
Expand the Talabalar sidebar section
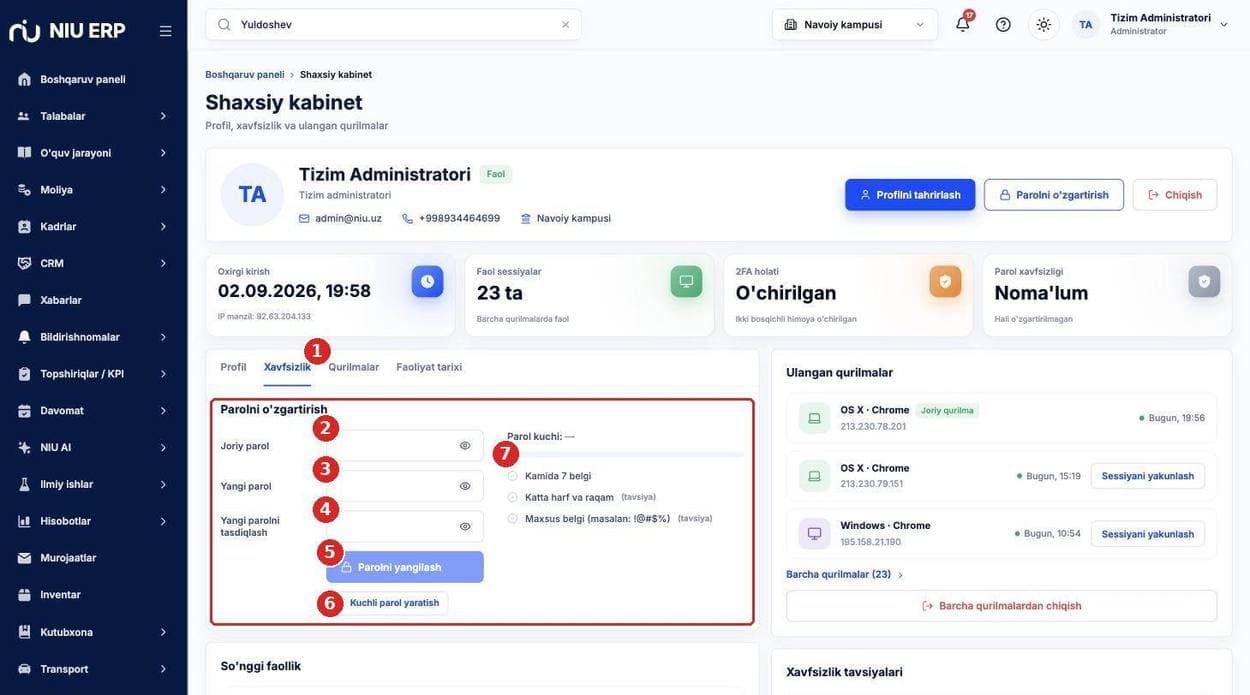(x=93, y=116)
